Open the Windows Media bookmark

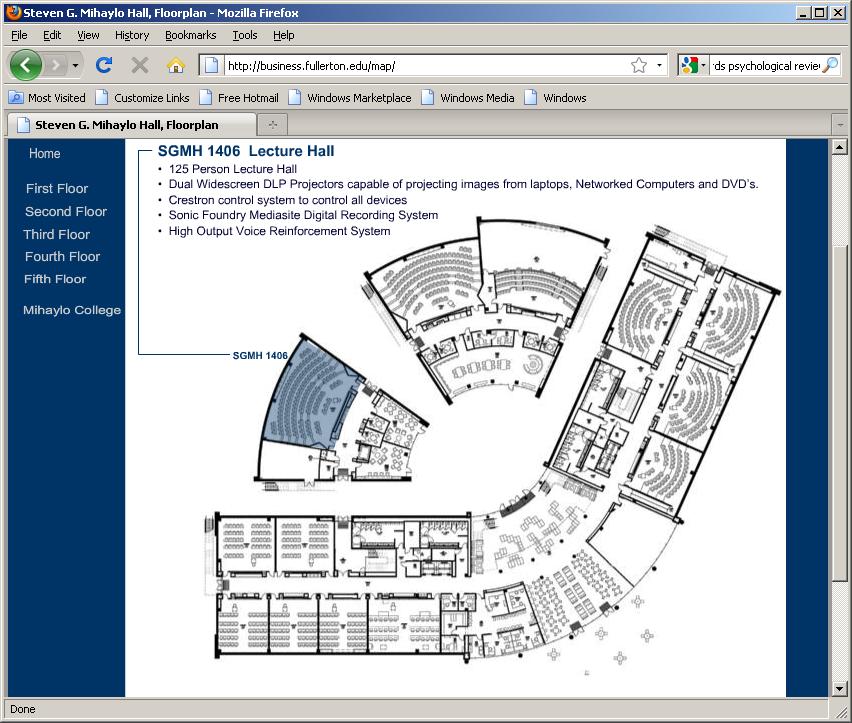click(x=468, y=98)
